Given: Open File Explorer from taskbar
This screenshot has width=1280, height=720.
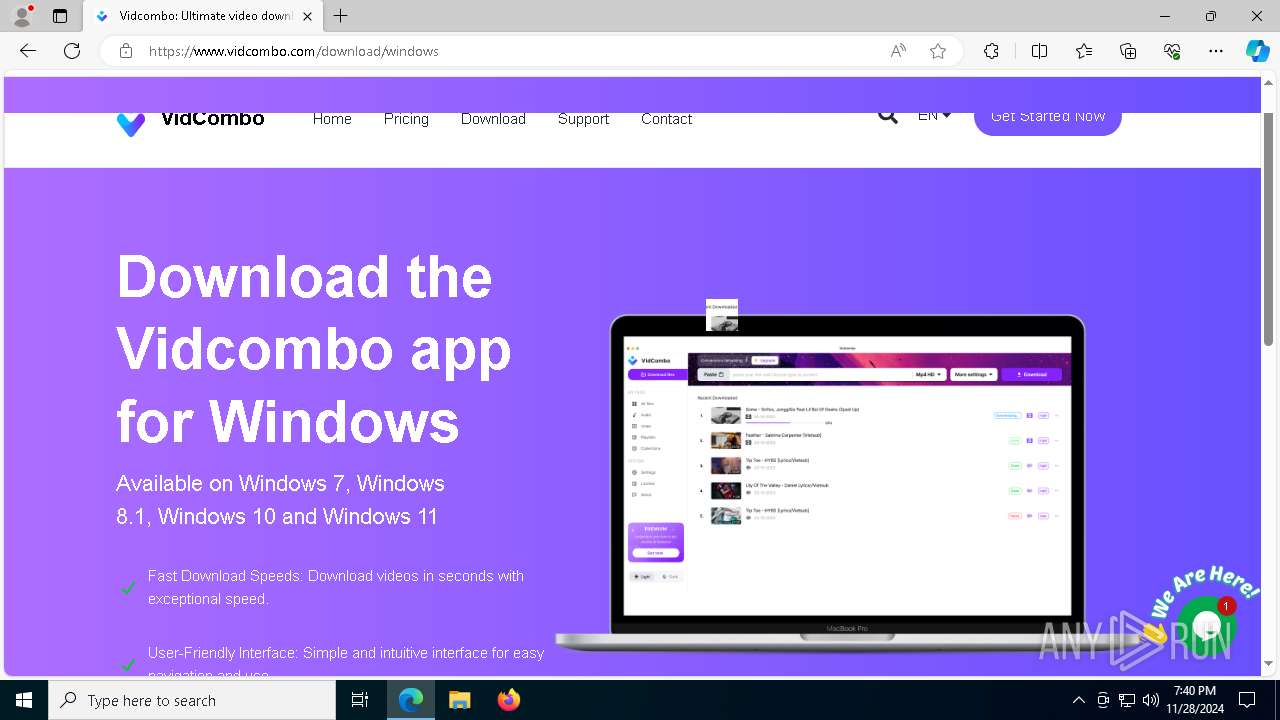Looking at the screenshot, I should tap(459, 700).
